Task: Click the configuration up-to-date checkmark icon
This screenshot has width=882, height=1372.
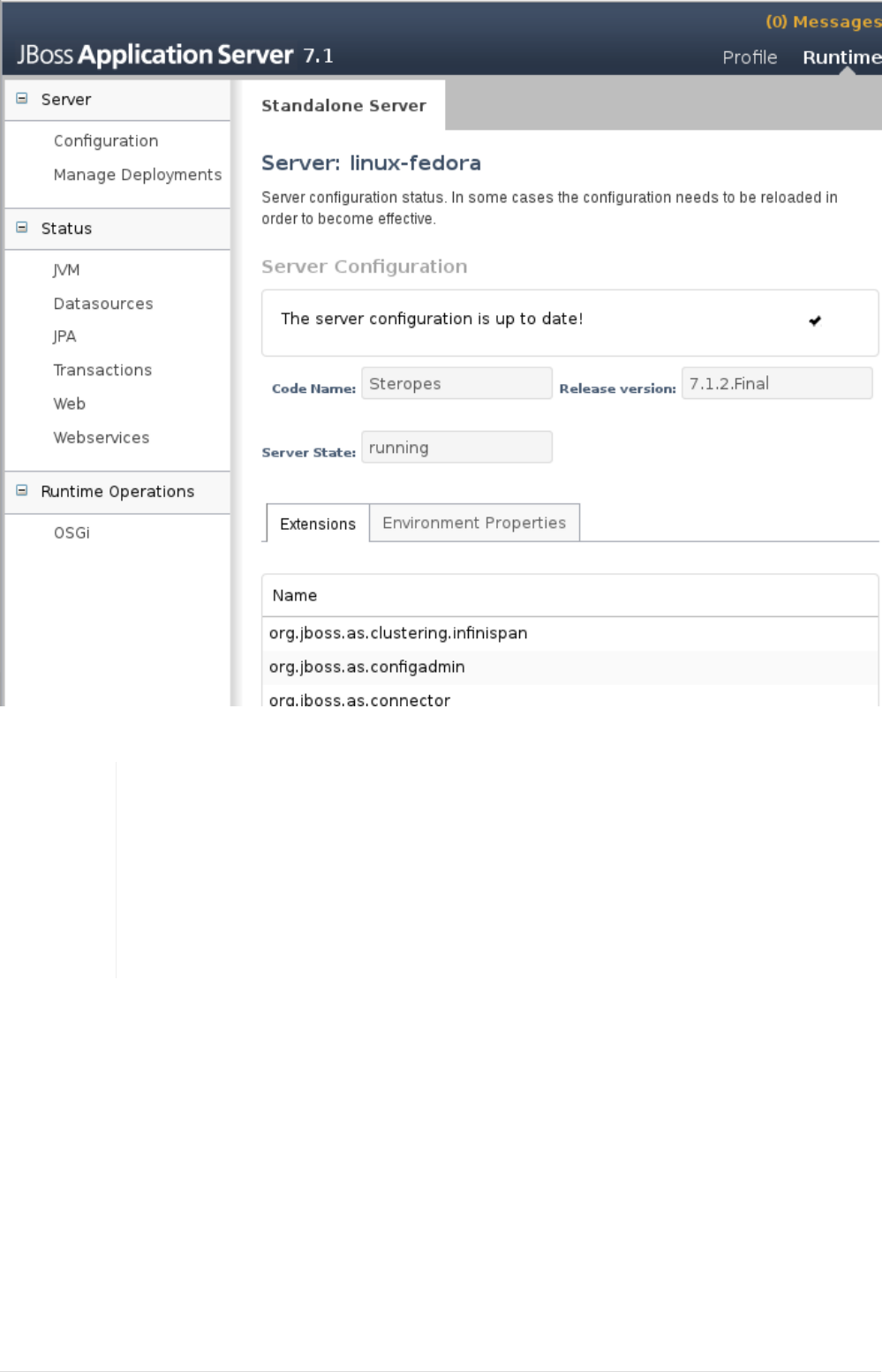Action: [815, 320]
